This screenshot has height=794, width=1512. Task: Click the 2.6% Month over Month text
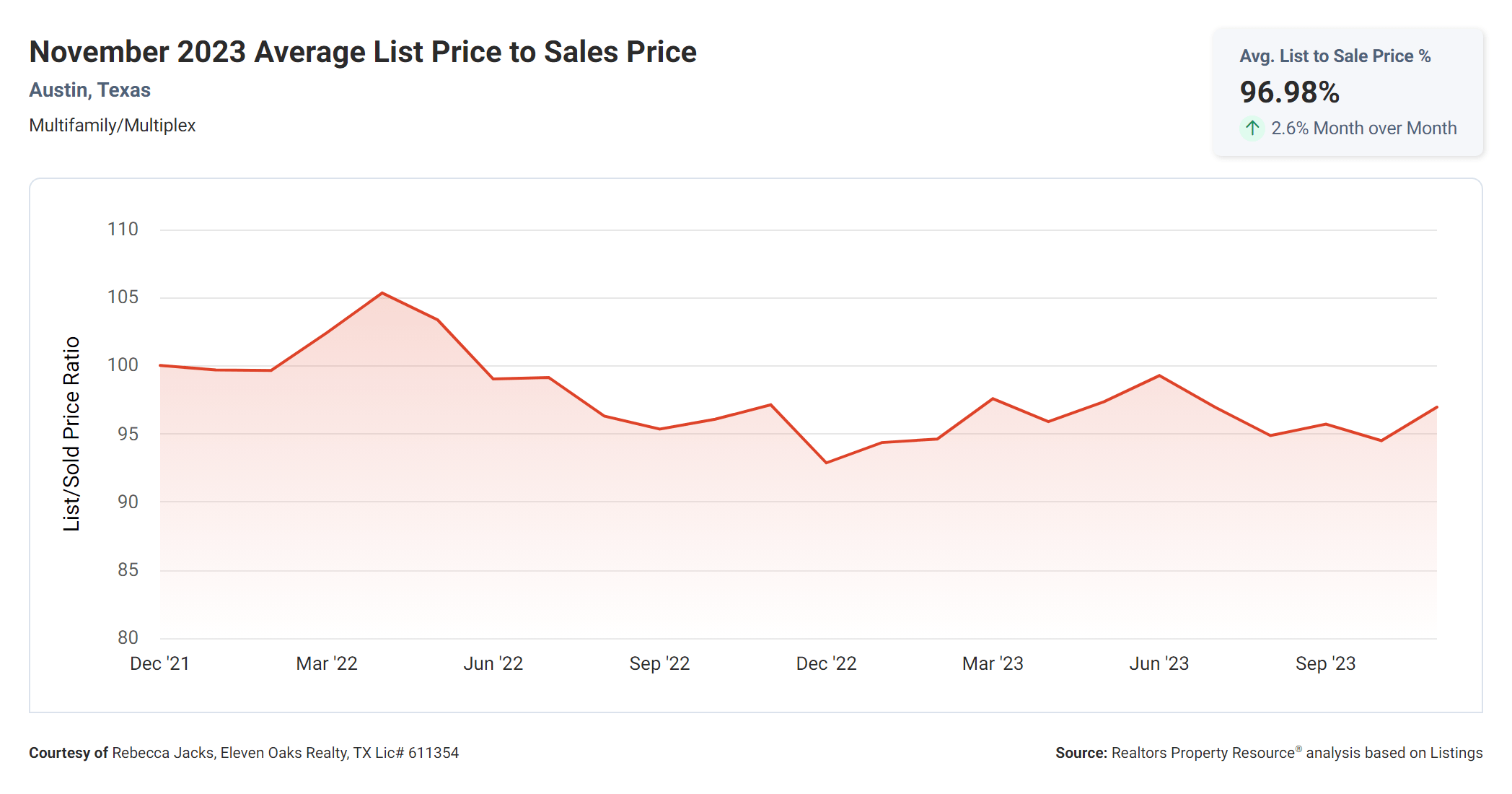pyautogui.click(x=1363, y=128)
